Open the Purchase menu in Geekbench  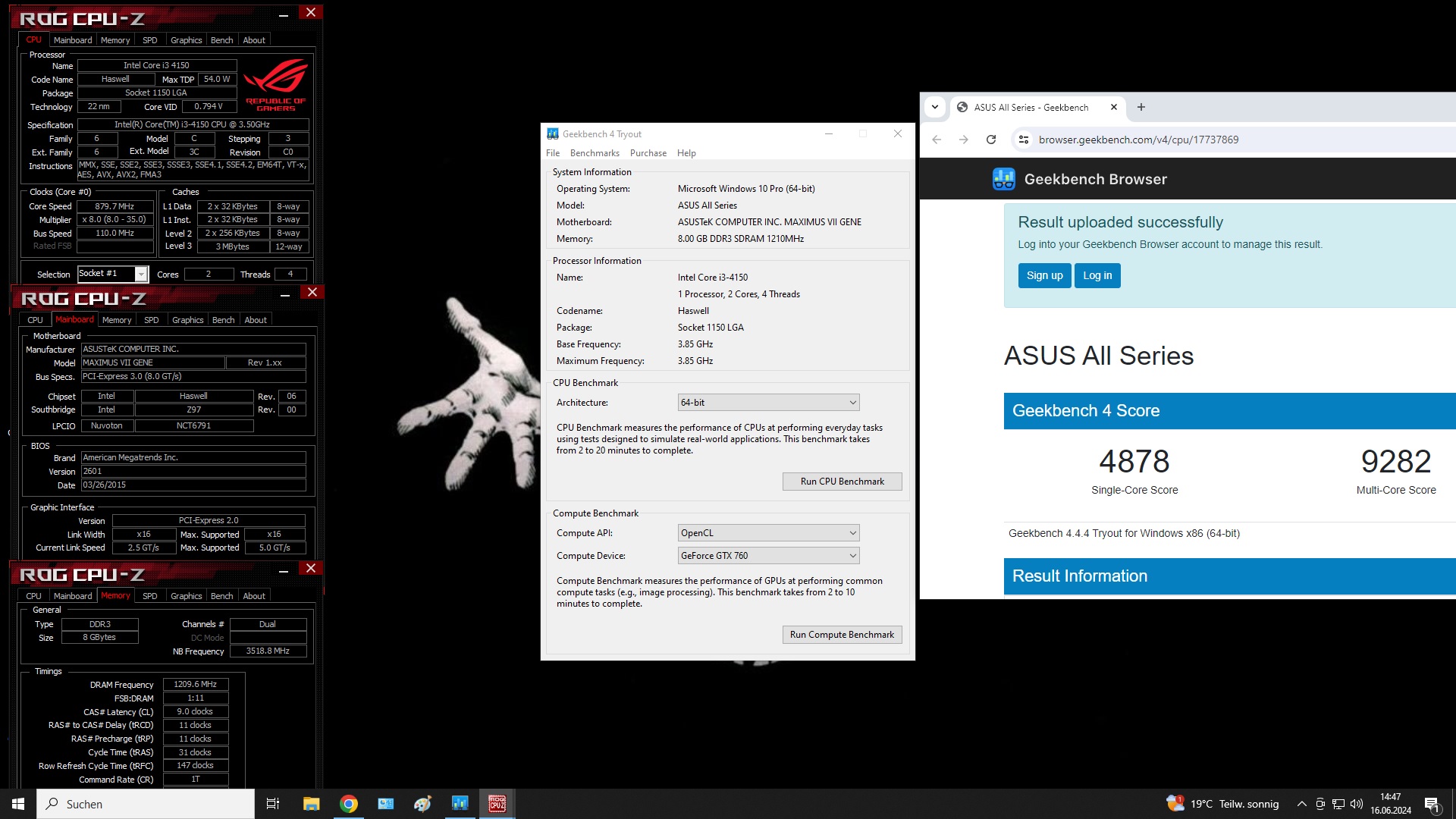[648, 153]
